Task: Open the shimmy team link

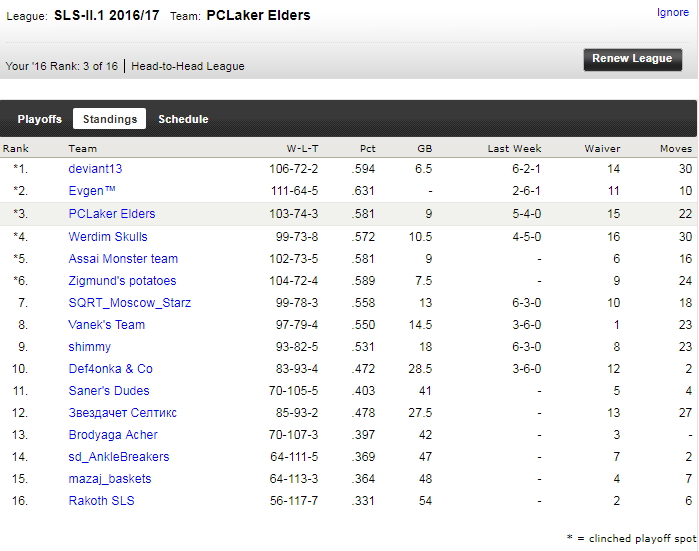Action: click(x=90, y=347)
